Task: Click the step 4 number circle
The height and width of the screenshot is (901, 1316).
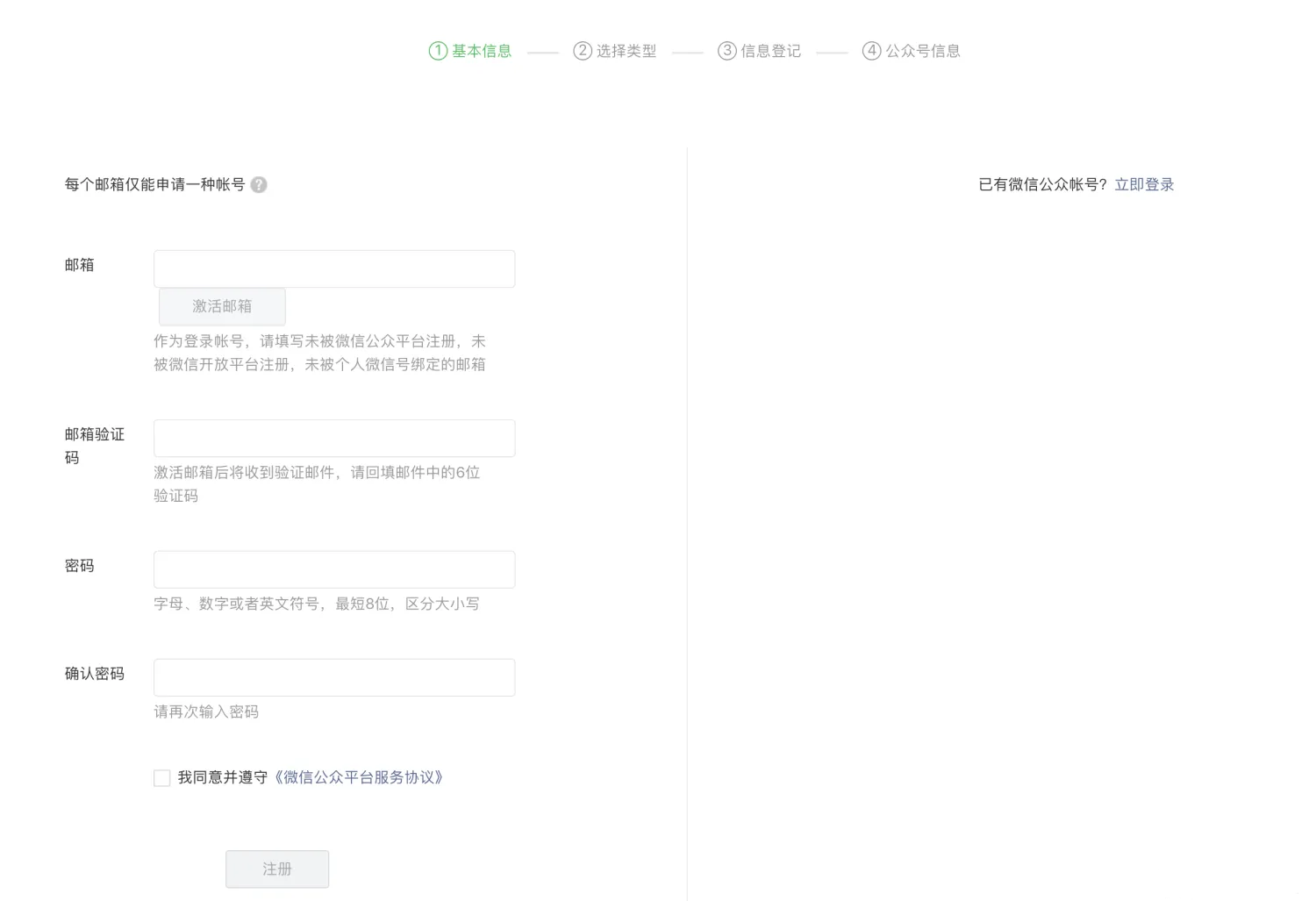Action: (871, 51)
